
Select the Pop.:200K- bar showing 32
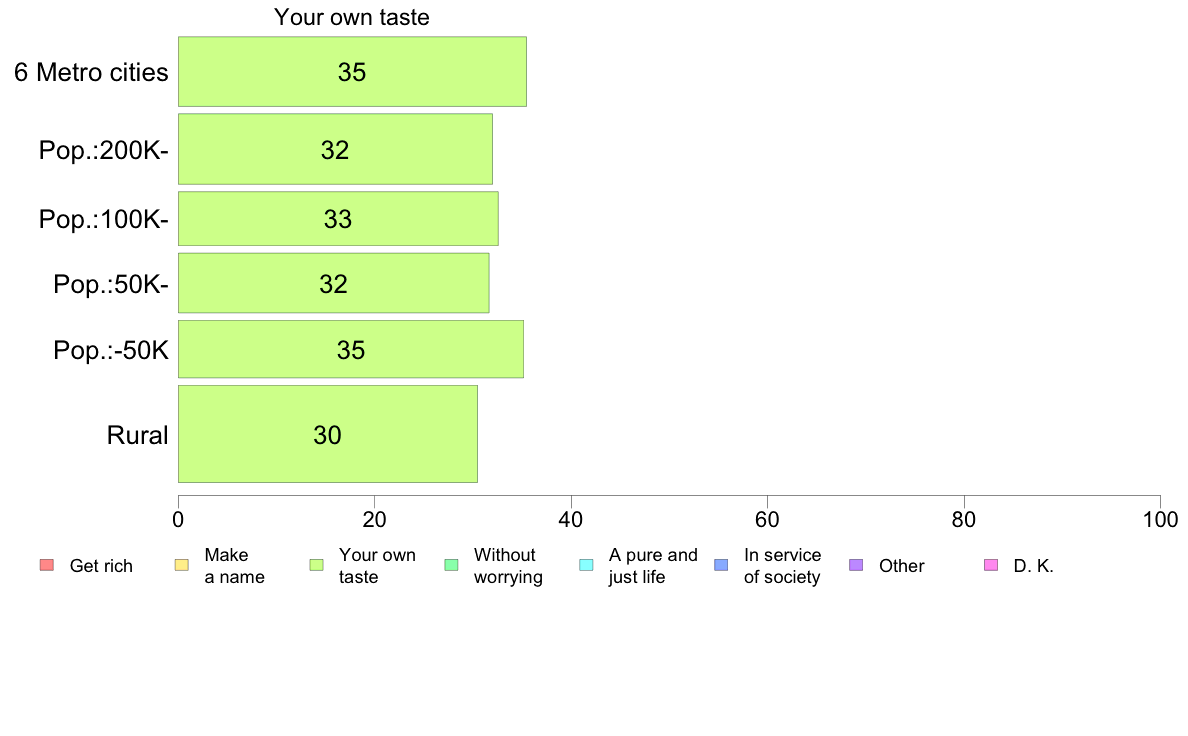tap(336, 149)
